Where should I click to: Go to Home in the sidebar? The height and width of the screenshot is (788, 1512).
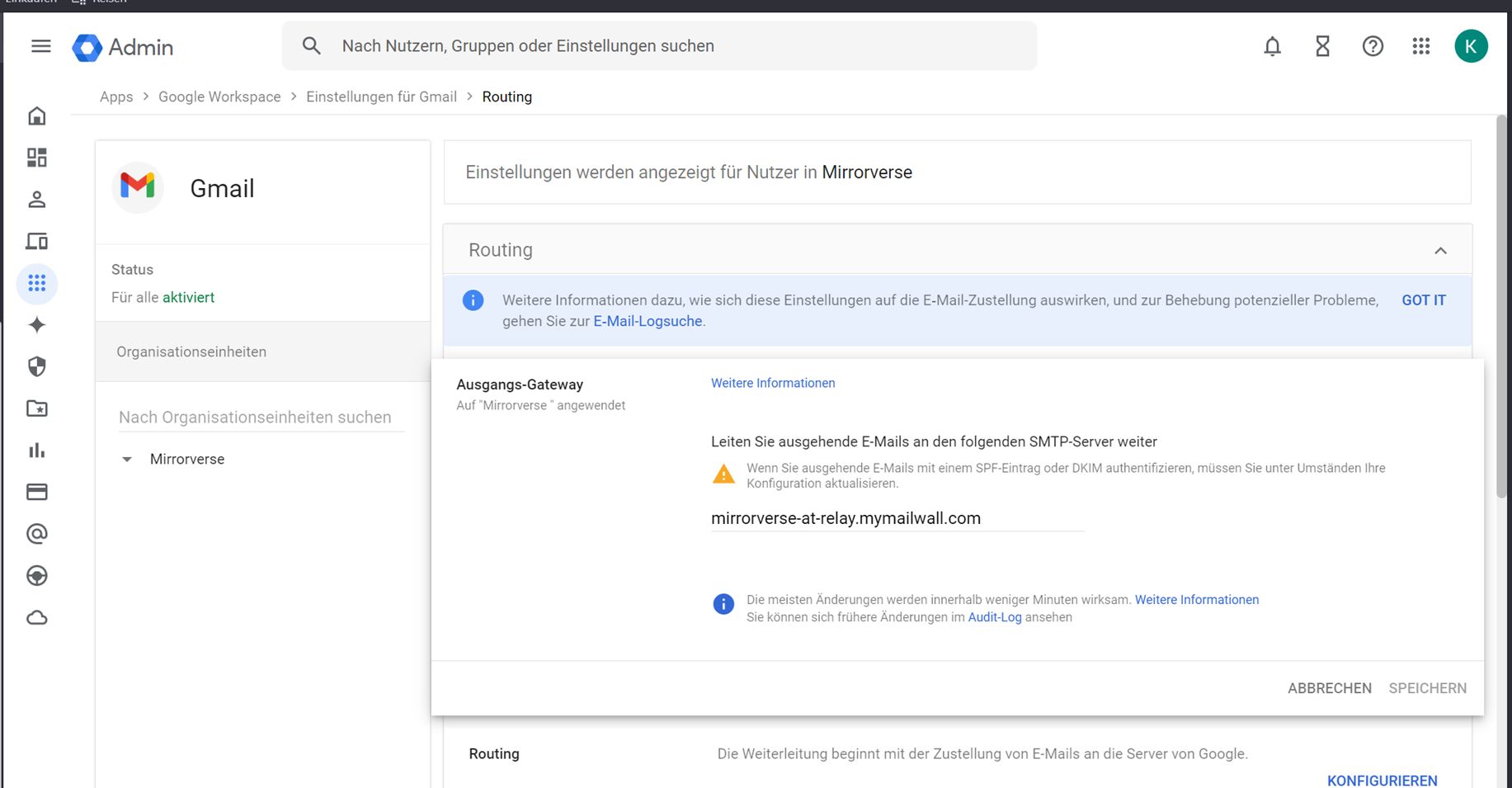[37, 116]
